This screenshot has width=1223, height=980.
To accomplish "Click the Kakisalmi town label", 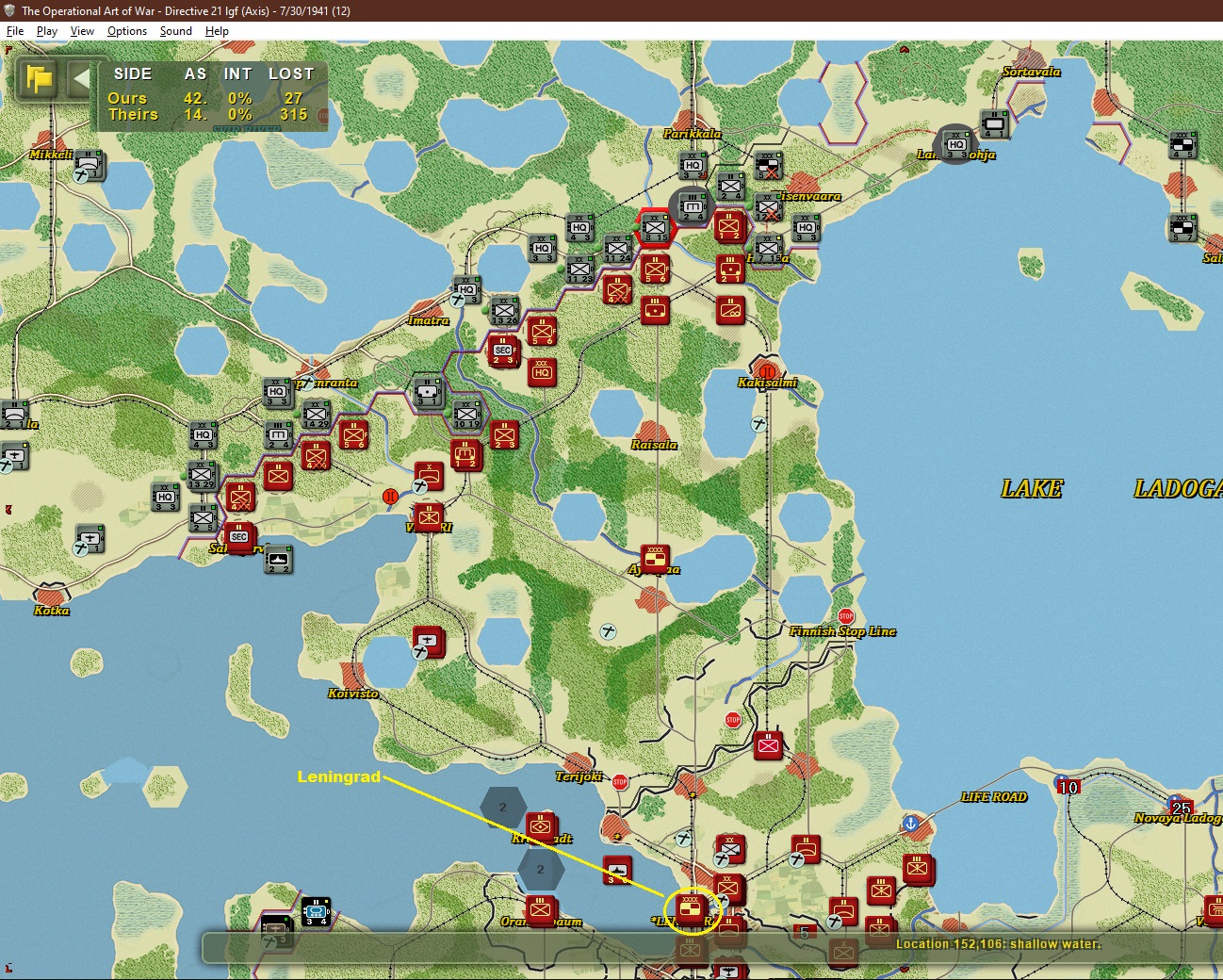I will (767, 383).
